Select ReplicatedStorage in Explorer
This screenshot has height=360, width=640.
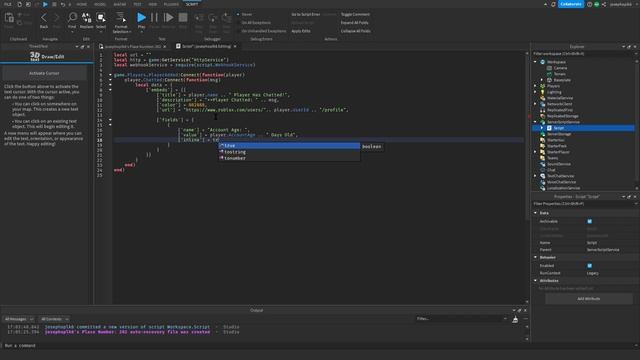click(562, 116)
